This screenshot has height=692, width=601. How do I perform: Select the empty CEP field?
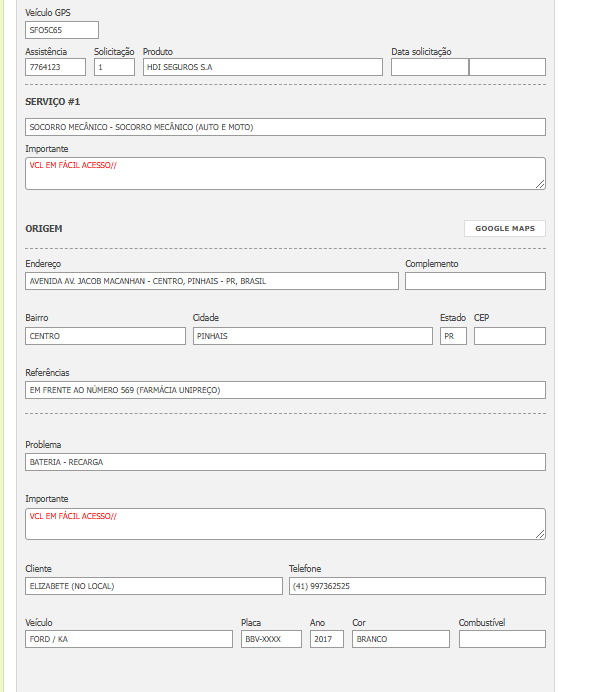(509, 336)
